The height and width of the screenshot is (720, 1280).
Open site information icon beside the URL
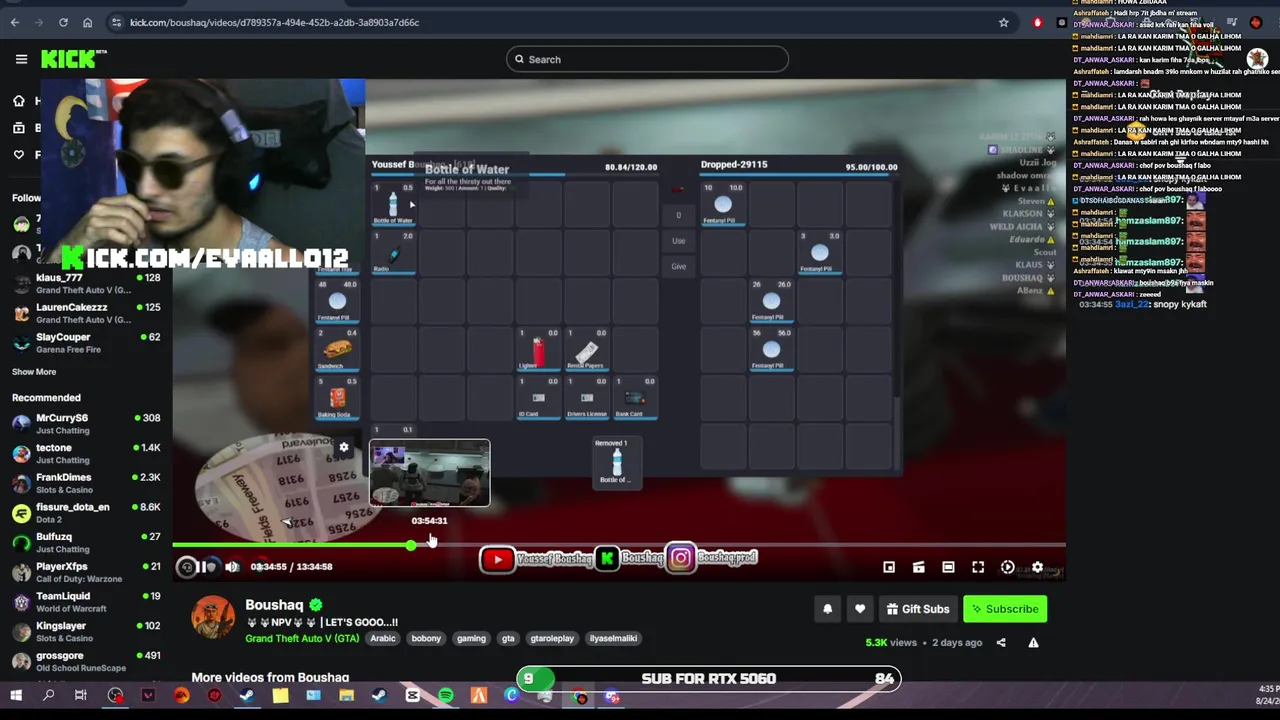(x=116, y=22)
